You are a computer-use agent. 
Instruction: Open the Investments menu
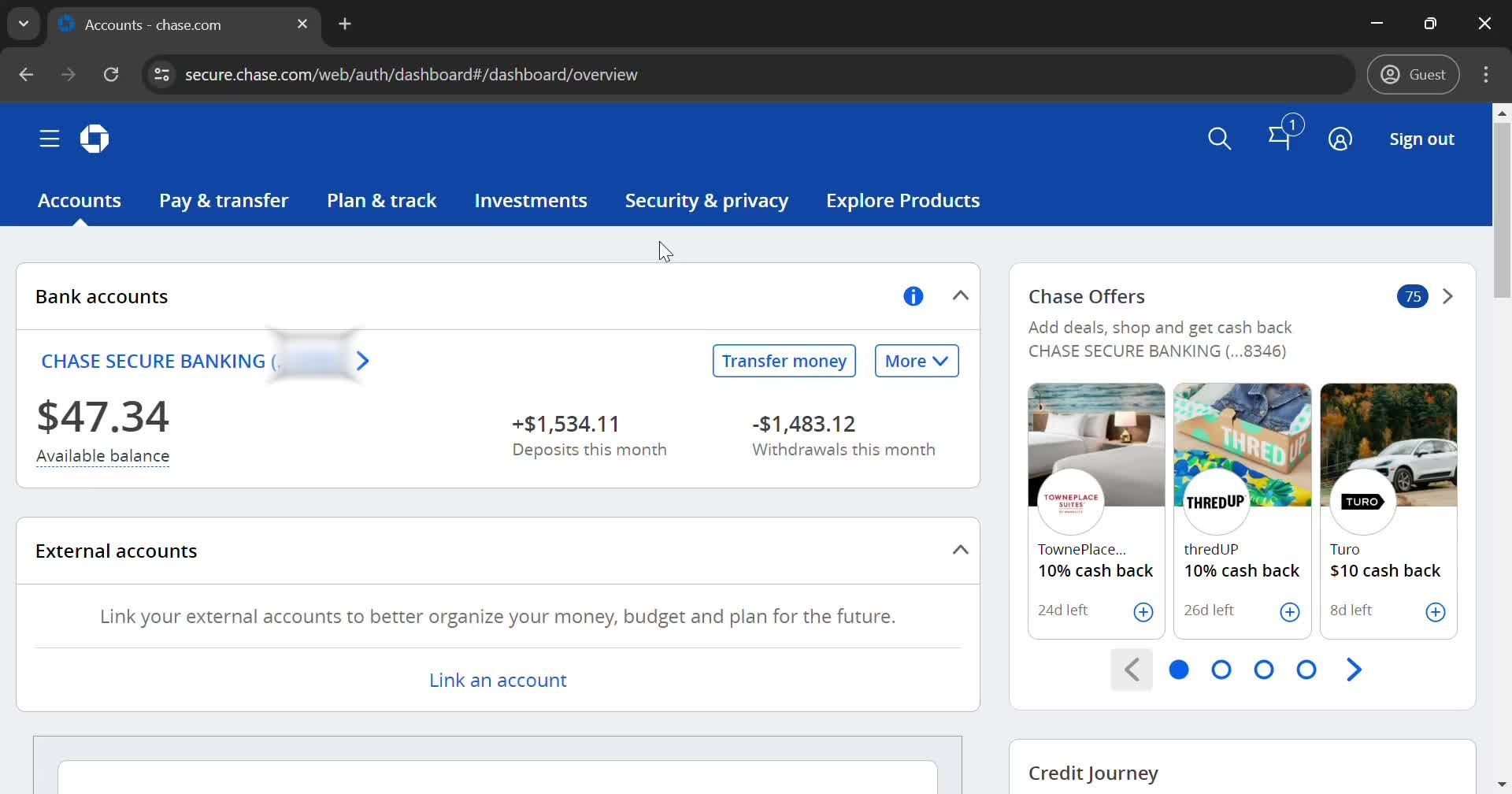point(530,201)
